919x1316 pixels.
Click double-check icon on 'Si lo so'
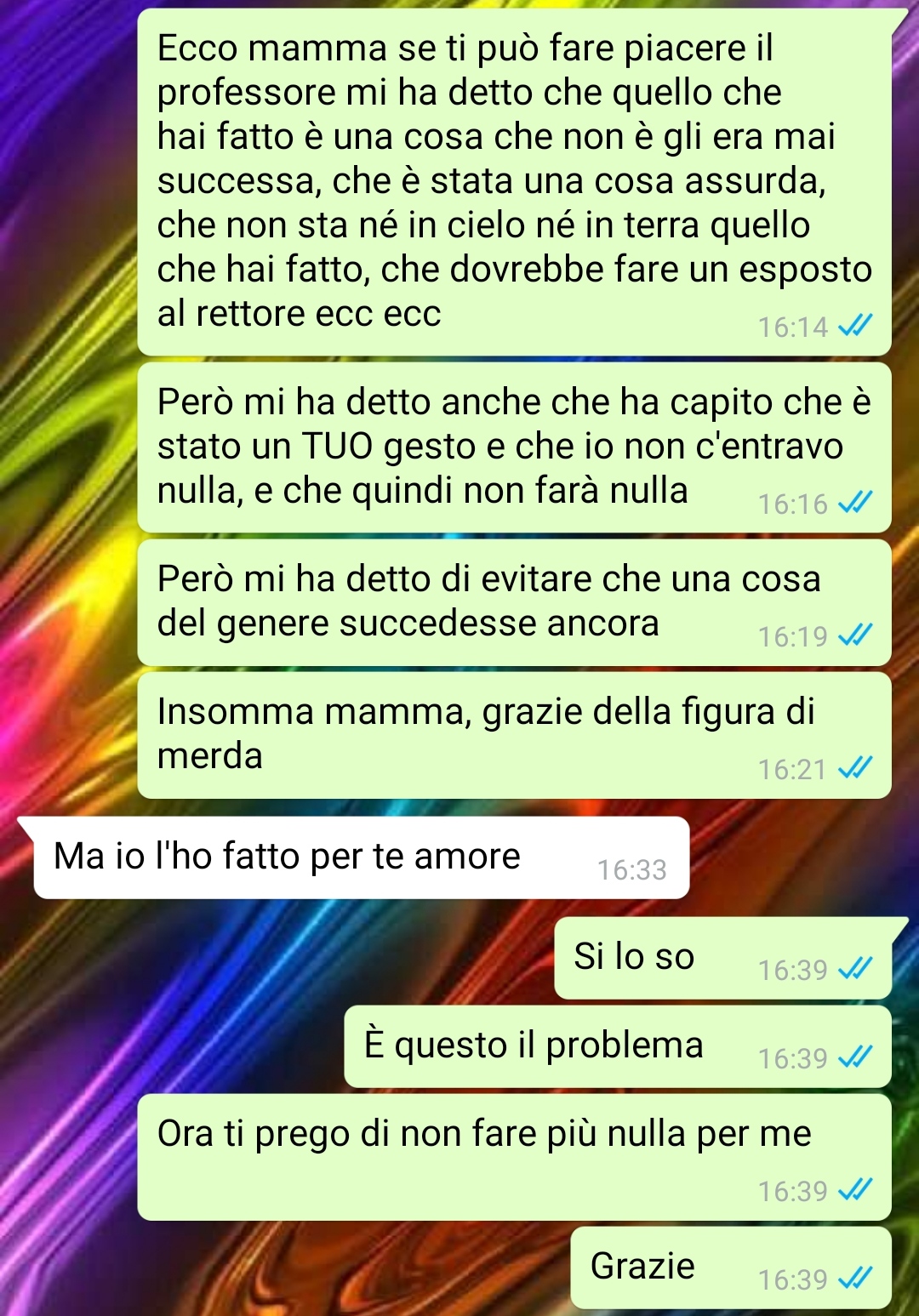tap(855, 969)
